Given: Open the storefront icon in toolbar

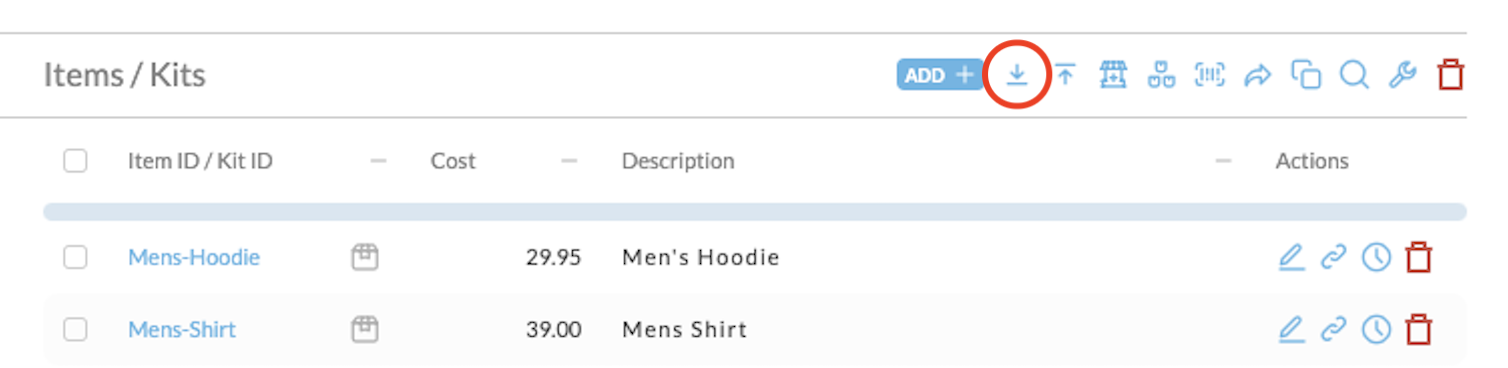Looking at the screenshot, I should pyautogui.click(x=1113, y=75).
